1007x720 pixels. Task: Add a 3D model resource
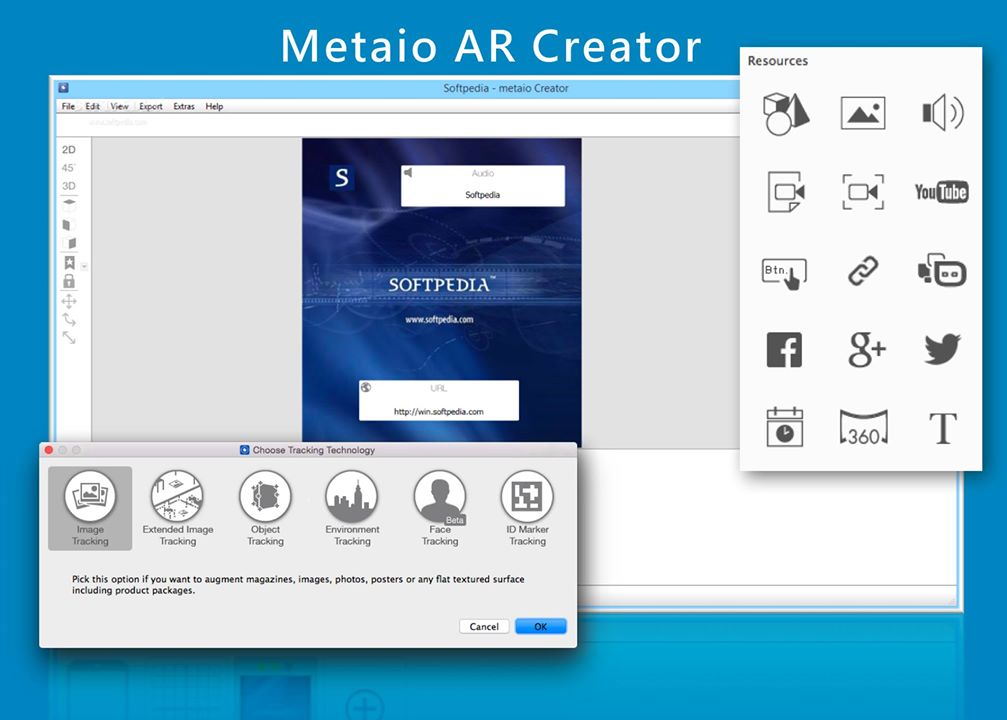[x=785, y=113]
